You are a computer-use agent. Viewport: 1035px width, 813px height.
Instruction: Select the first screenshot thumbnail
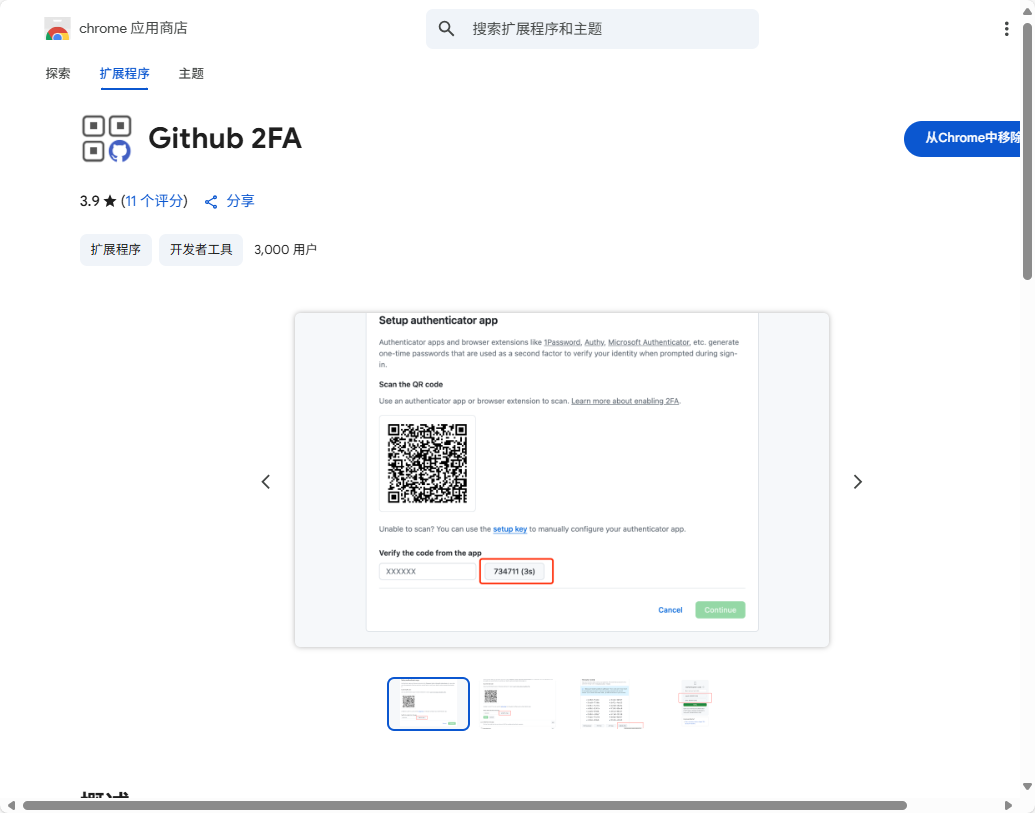point(428,704)
